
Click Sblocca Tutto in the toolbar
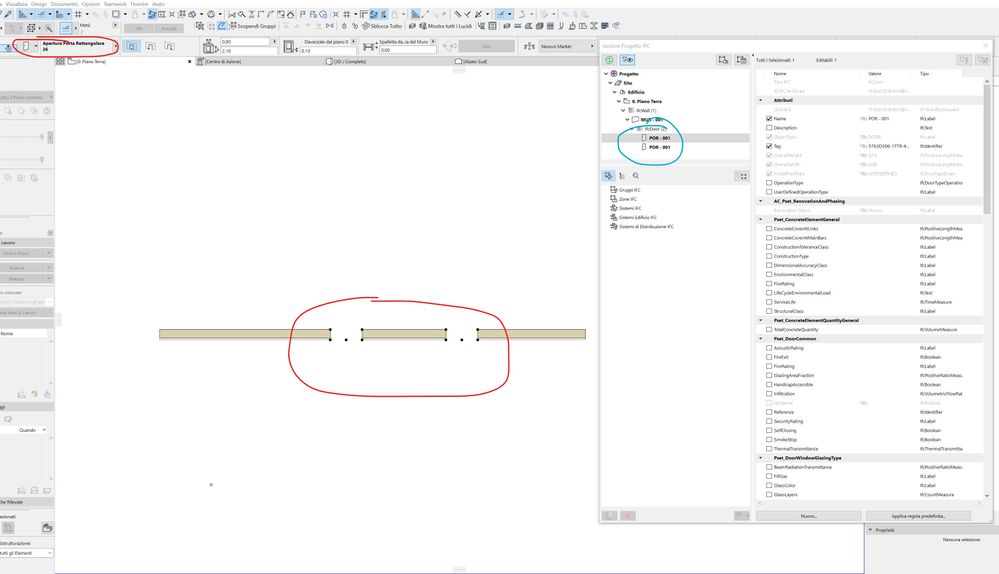(x=382, y=26)
